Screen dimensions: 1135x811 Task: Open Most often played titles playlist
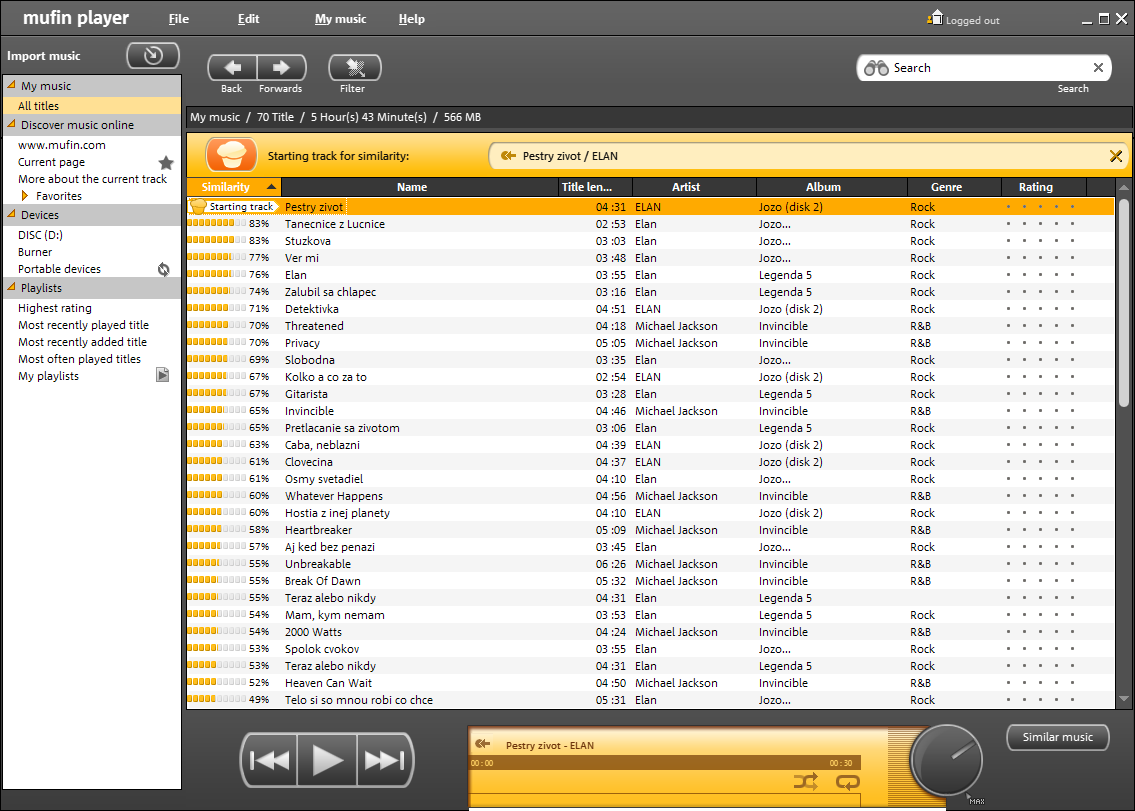(80, 358)
